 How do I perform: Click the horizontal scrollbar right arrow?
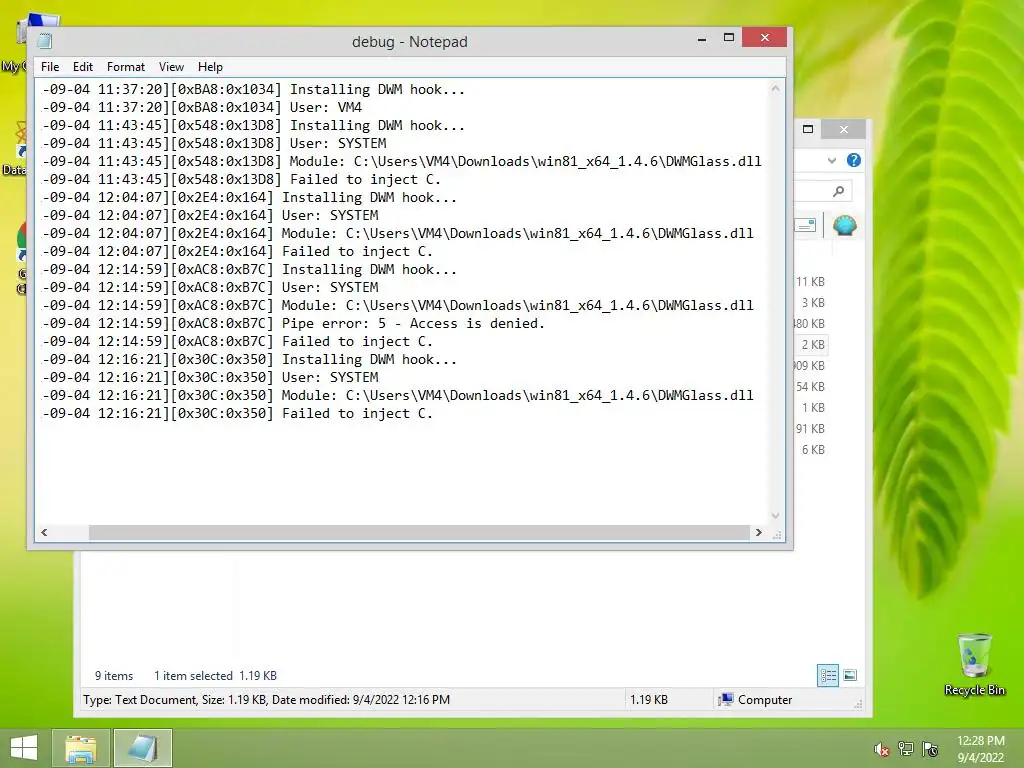pos(758,532)
